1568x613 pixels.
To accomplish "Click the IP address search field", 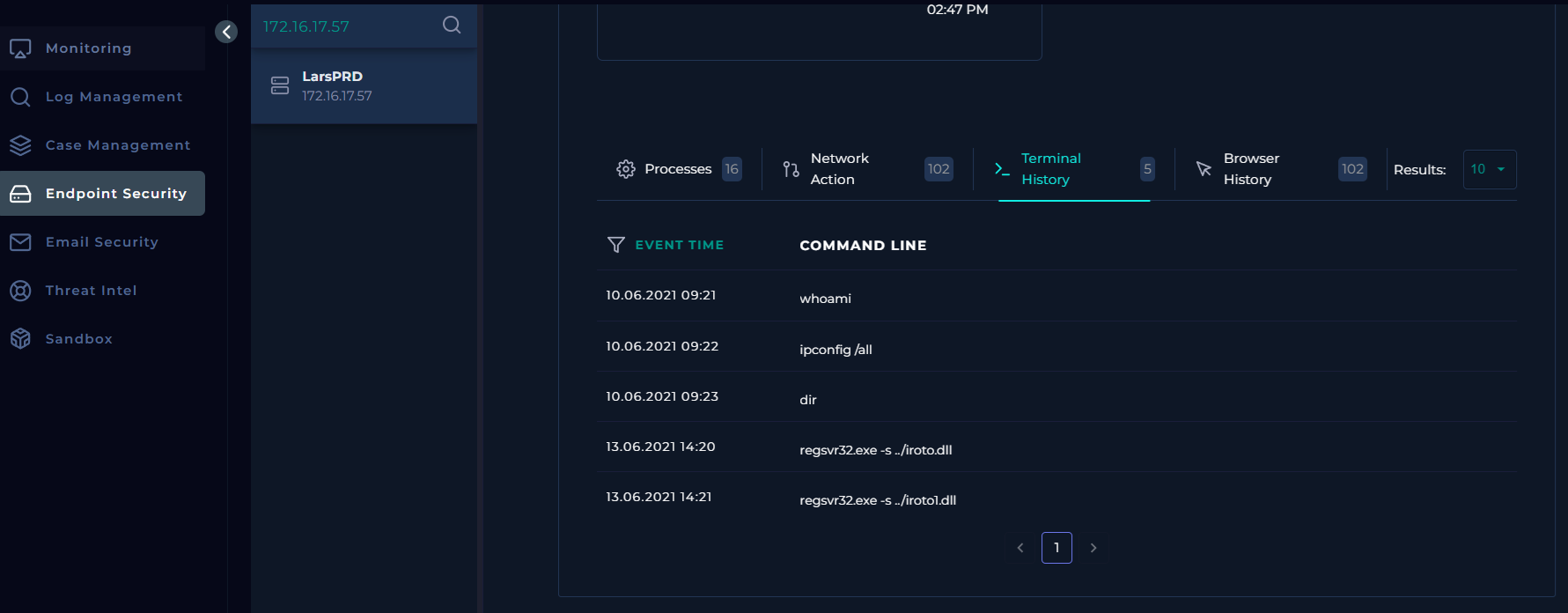I will [x=348, y=26].
